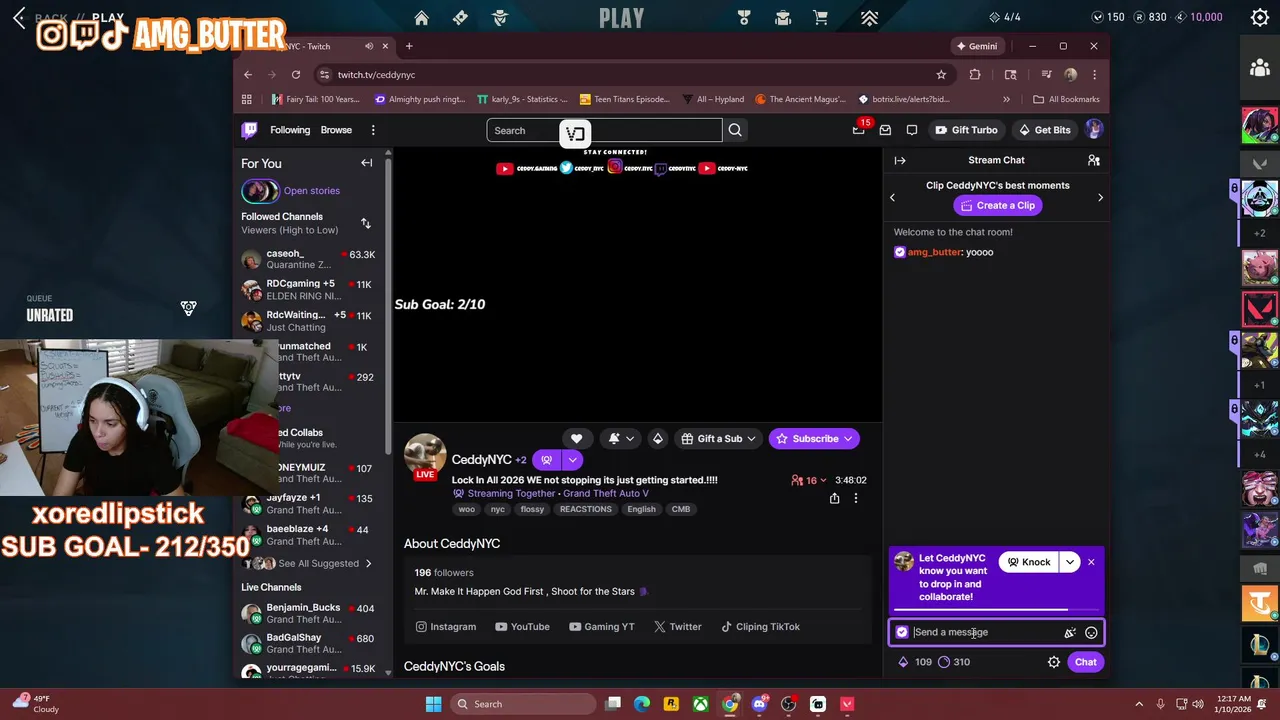Open the Grand Theft Auto V category link
1280x720 pixels.
point(606,494)
